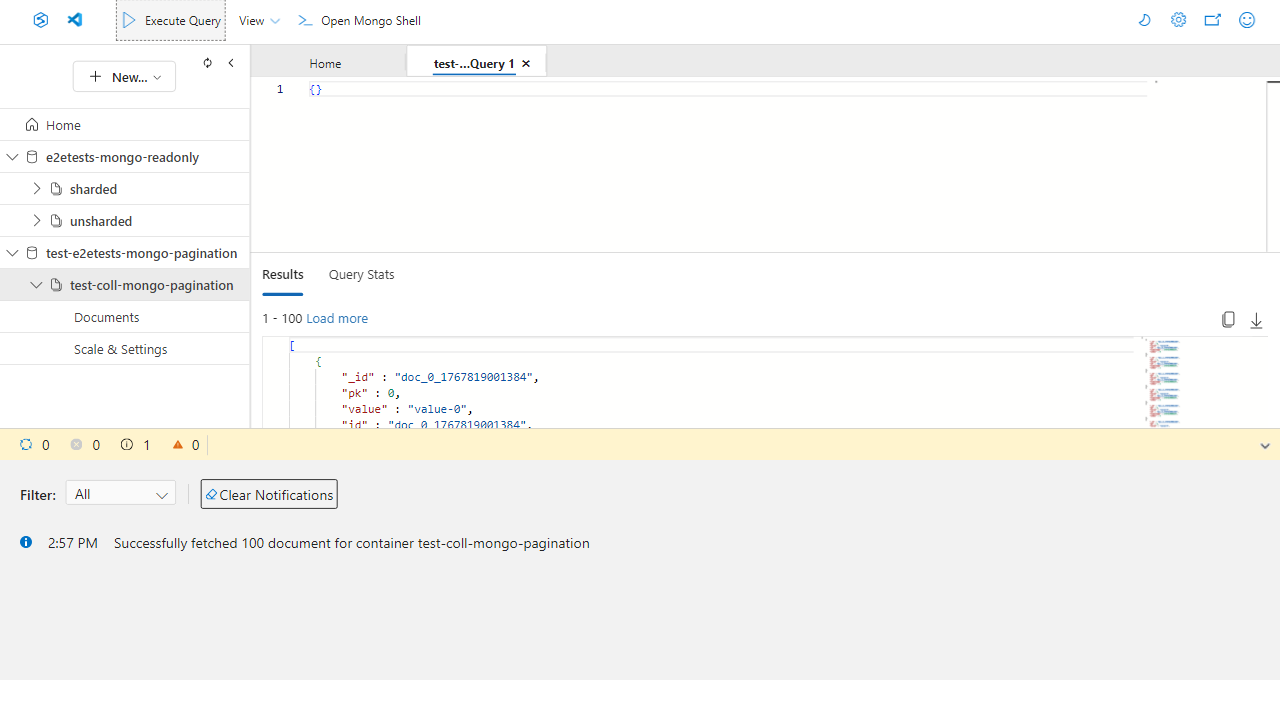This screenshot has width=1280, height=720.
Task: Expand the sharded collection node
Action: (x=37, y=189)
